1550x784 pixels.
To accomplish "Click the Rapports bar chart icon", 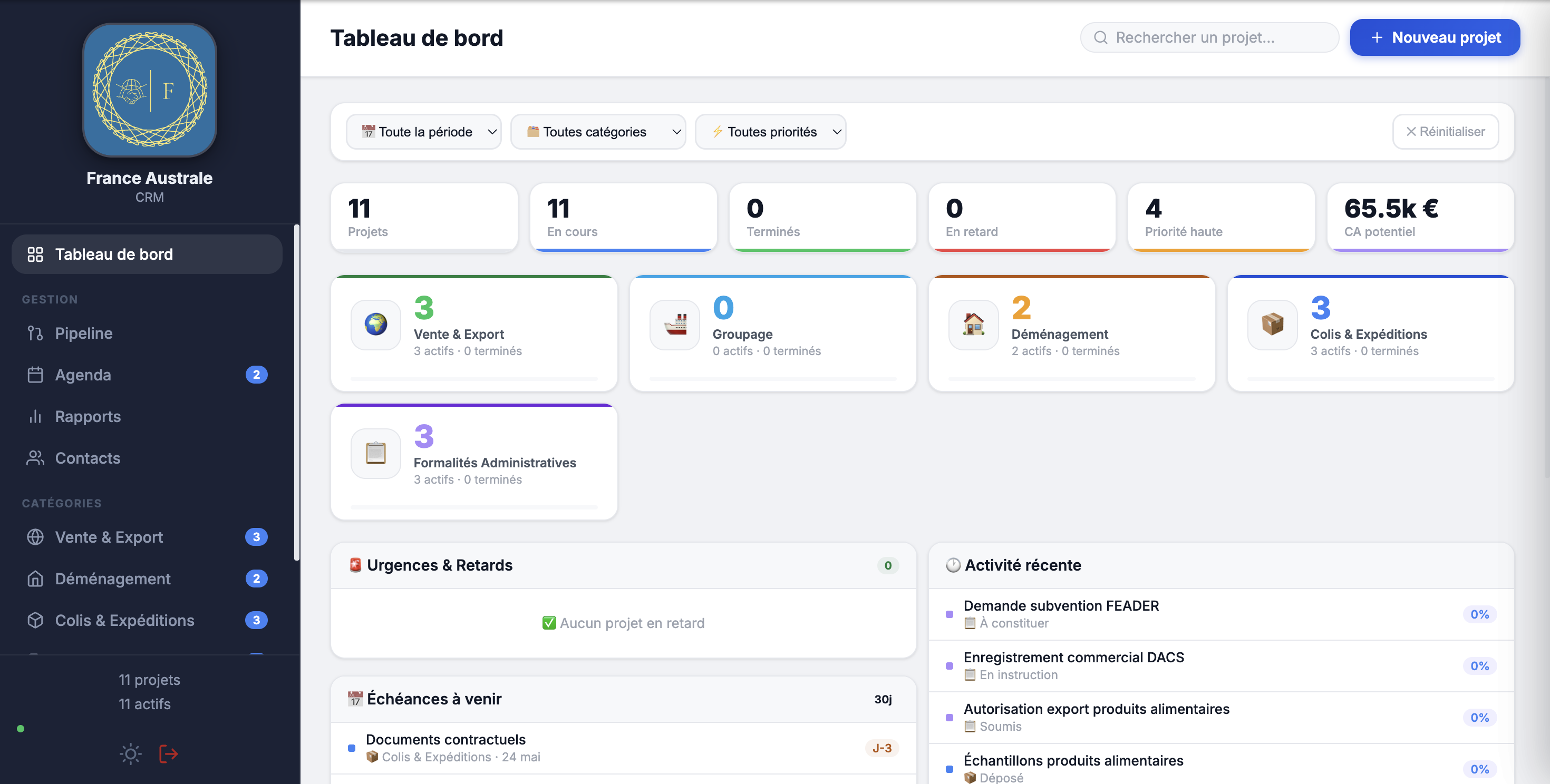I will point(35,416).
